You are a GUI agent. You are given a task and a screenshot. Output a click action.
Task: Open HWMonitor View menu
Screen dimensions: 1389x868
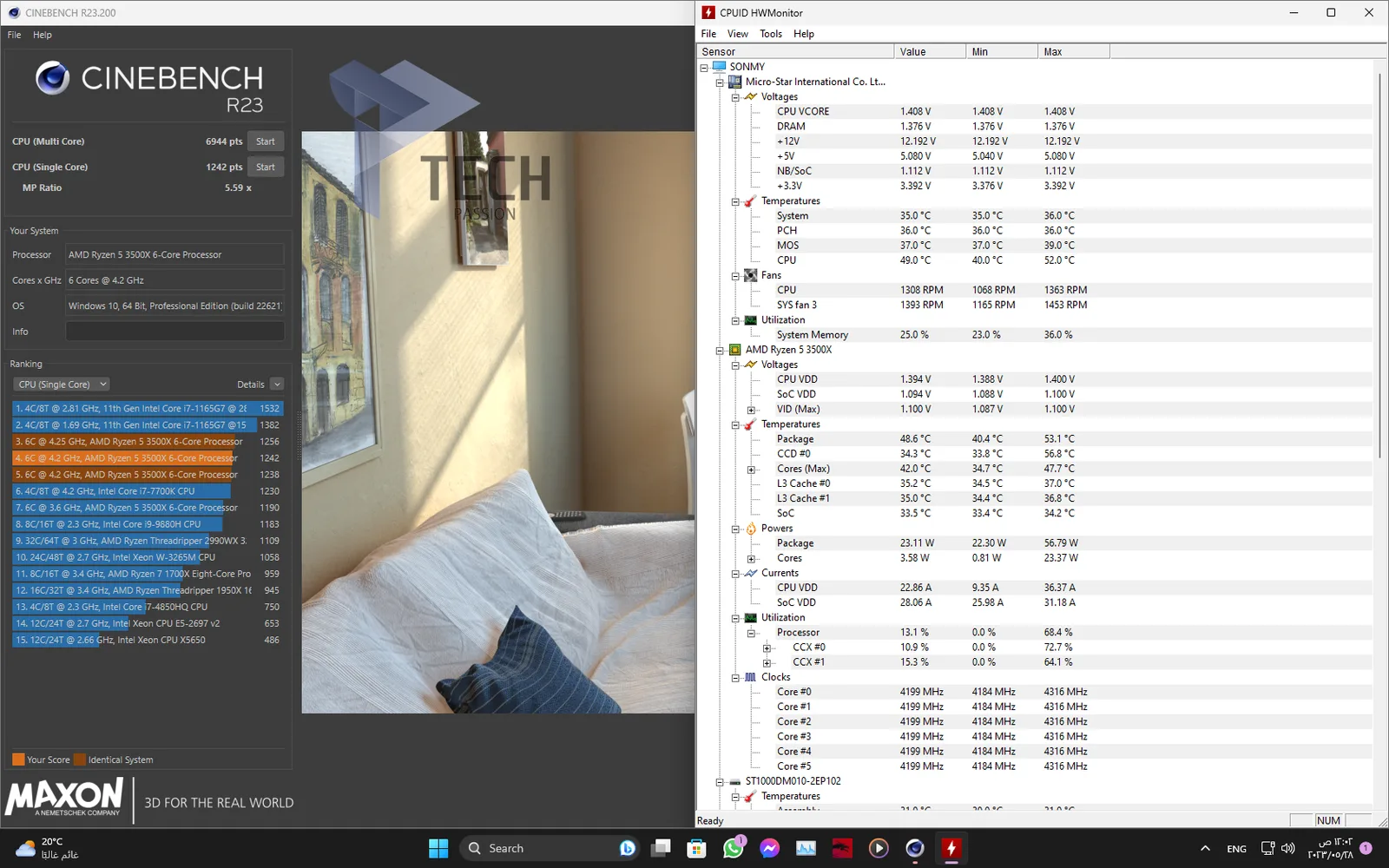click(738, 34)
